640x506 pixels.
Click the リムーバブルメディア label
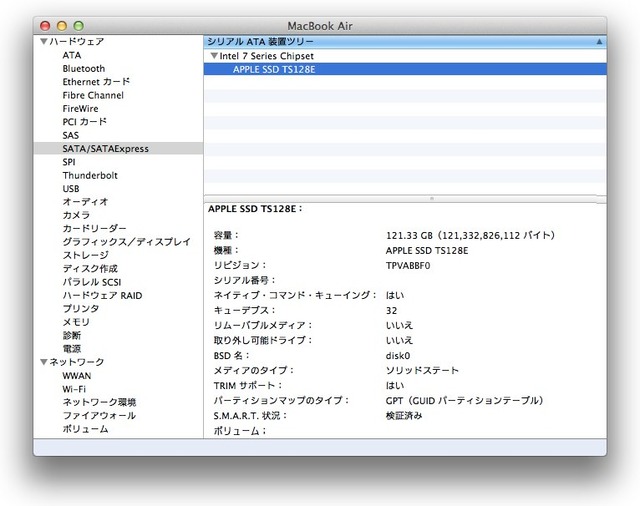click(x=263, y=325)
